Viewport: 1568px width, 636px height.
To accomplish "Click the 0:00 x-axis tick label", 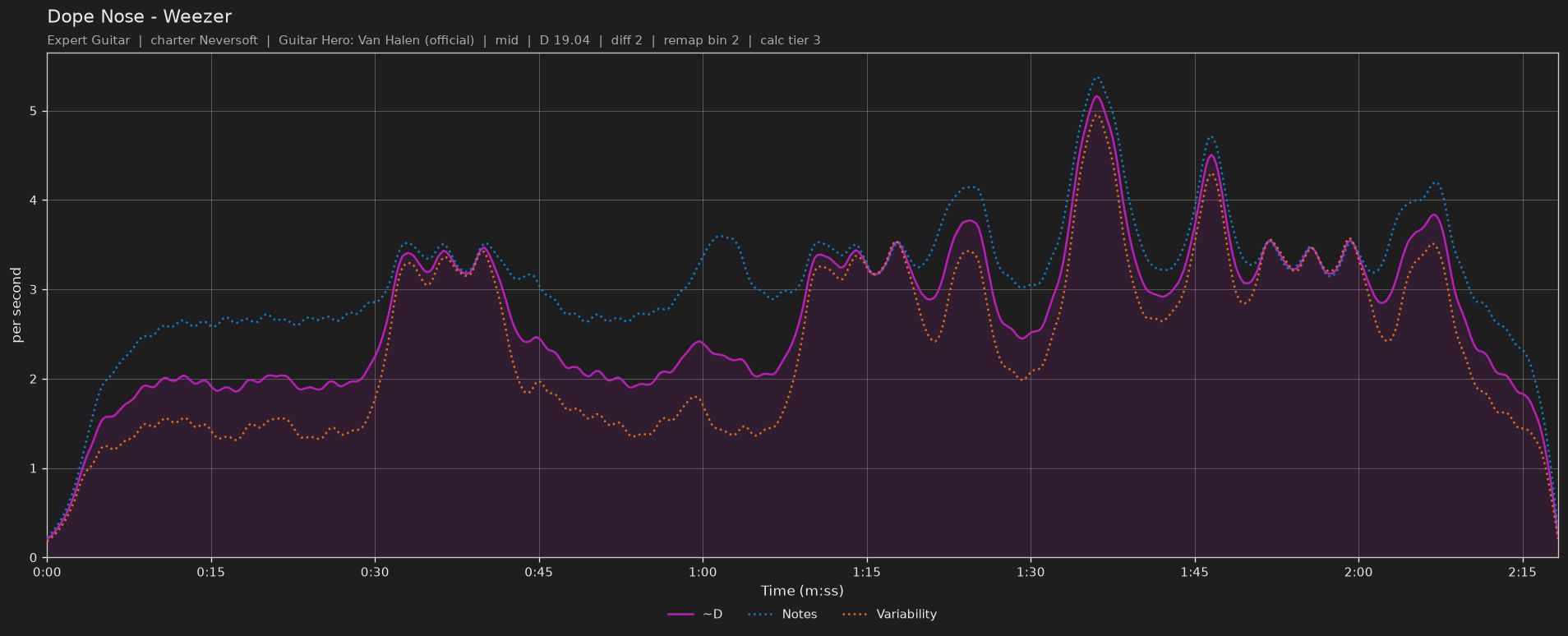I will click(47, 573).
